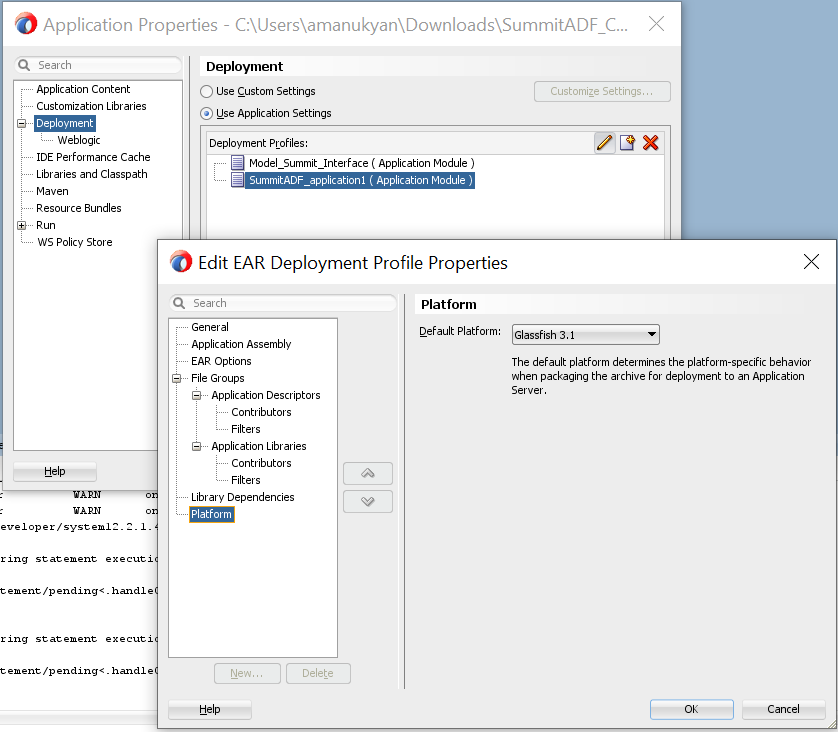The height and width of the screenshot is (732, 838).
Task: Select Contributors under Application Descriptors
Action: coord(261,412)
